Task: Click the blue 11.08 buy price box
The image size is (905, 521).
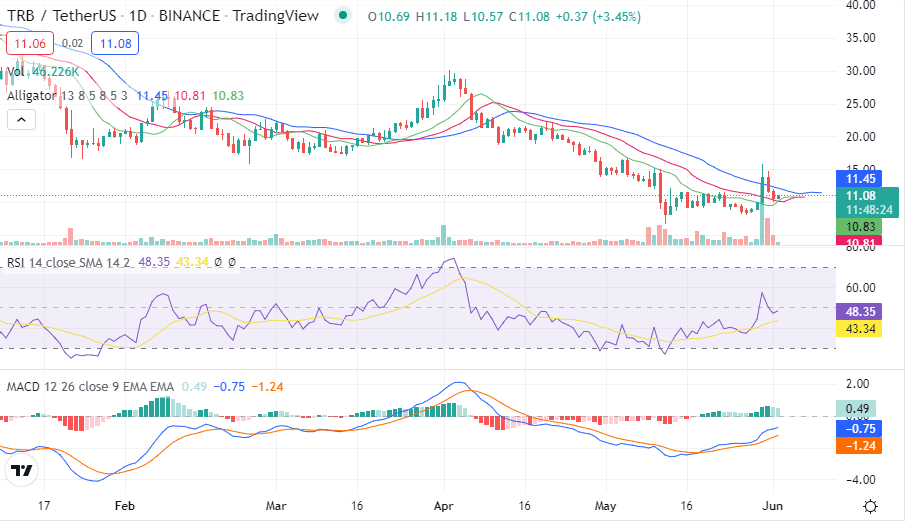Action: (115, 44)
